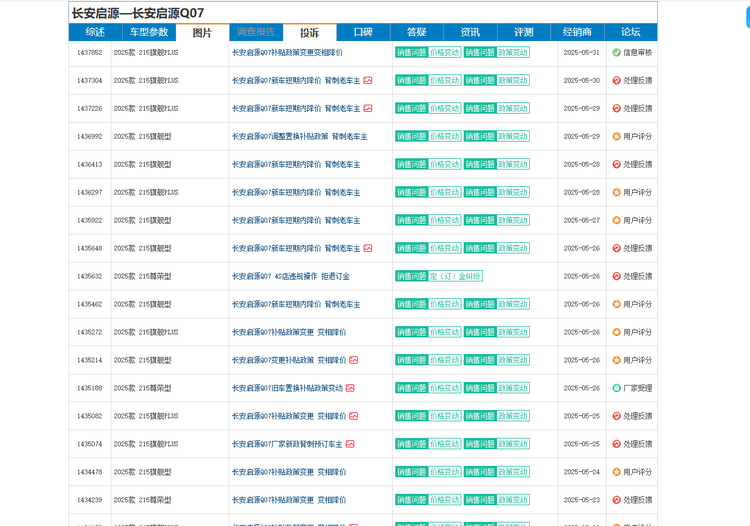Click complaint number 1436297

(x=89, y=192)
